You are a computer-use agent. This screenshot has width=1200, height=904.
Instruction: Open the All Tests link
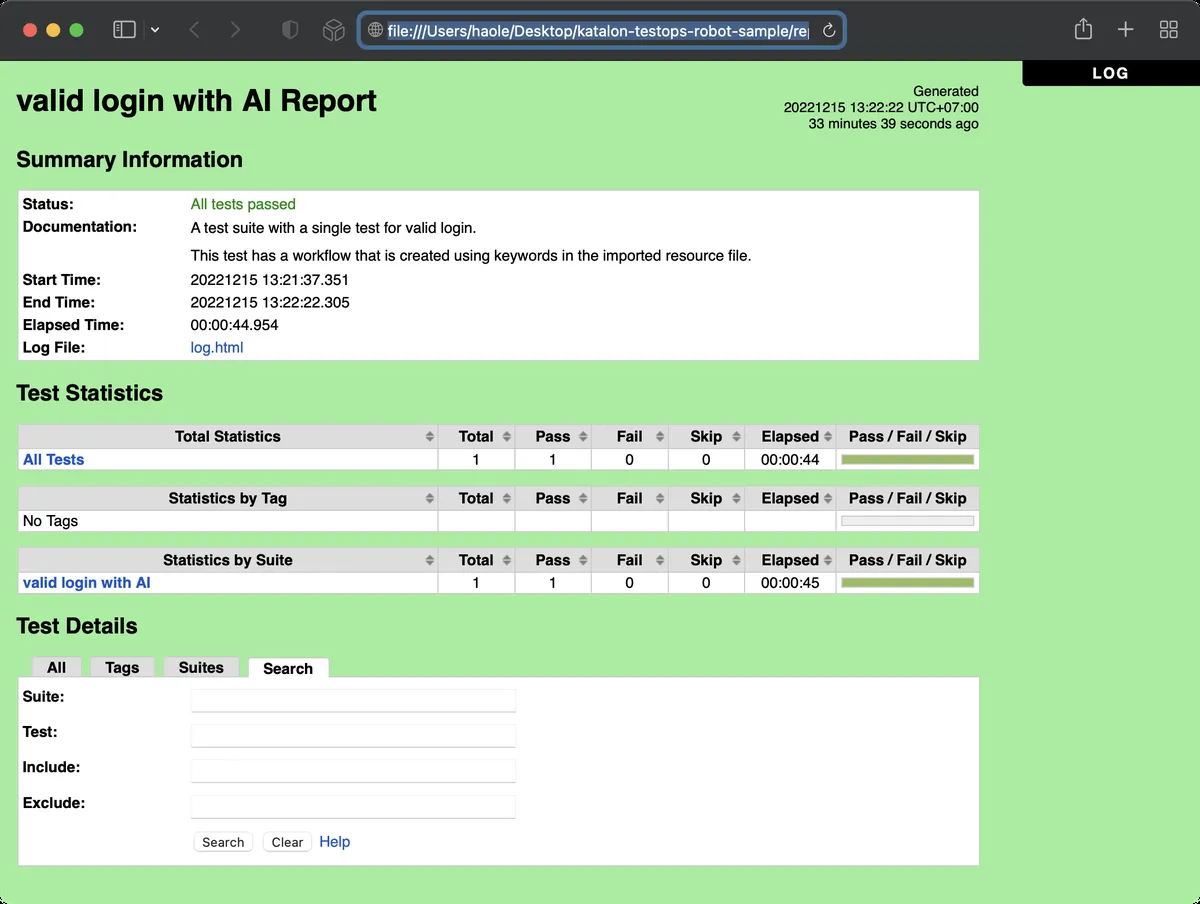tap(53, 459)
